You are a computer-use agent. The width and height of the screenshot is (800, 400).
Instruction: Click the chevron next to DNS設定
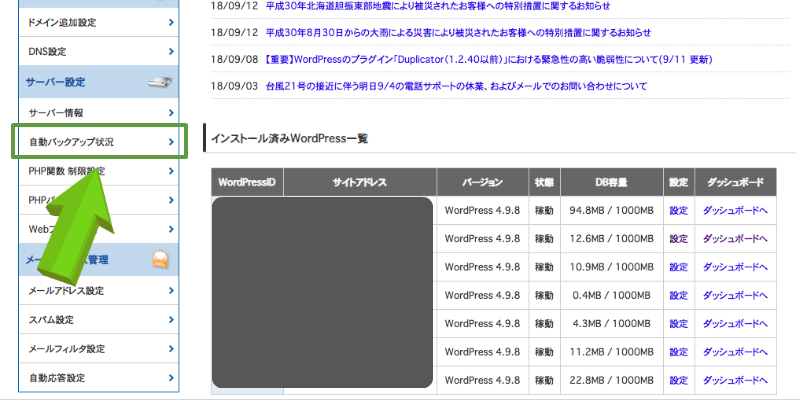tap(171, 52)
